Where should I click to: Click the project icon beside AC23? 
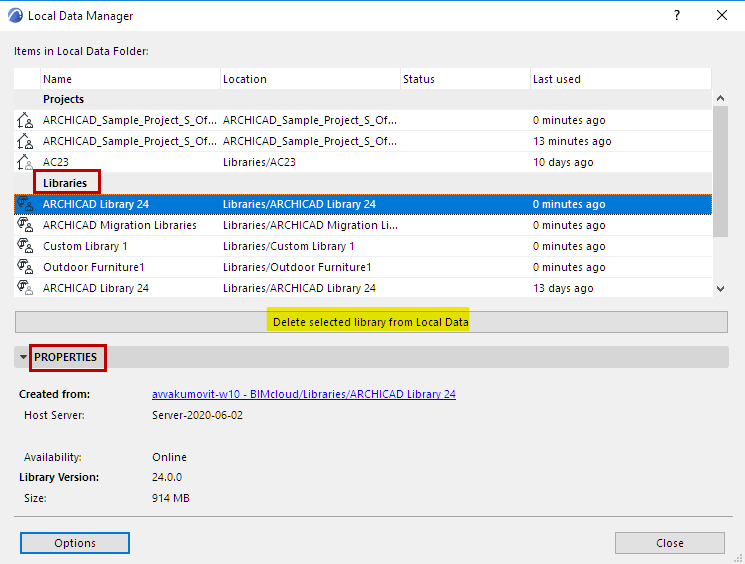click(25, 162)
